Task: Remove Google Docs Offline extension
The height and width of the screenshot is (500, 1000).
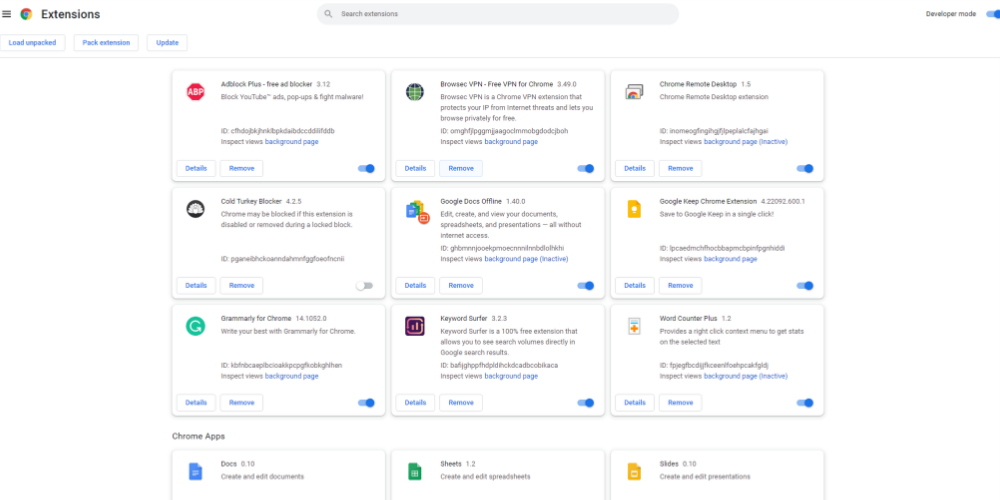Action: point(461,286)
